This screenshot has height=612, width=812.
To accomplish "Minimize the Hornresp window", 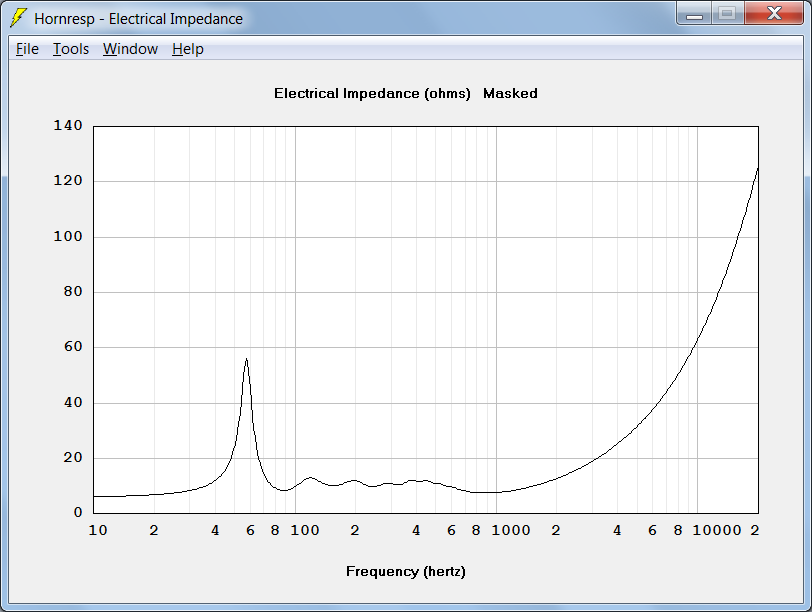I will [x=694, y=13].
